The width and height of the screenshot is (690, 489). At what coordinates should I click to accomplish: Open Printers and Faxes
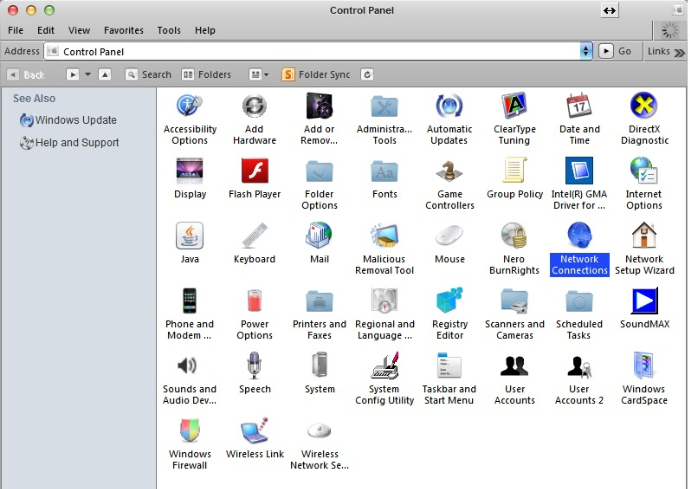pos(319,314)
